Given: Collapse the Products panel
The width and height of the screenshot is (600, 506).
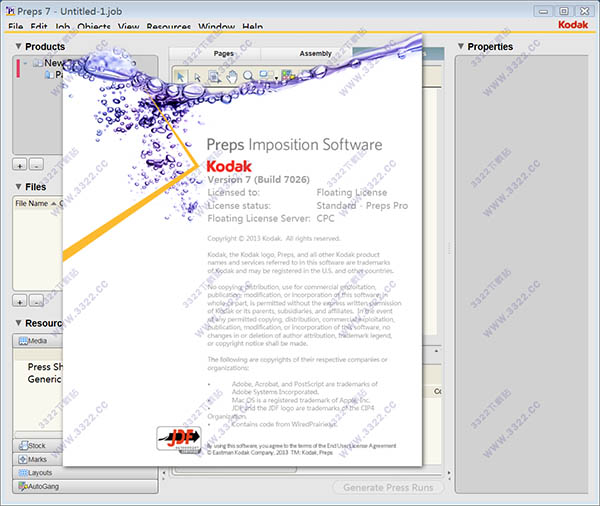Looking at the screenshot, I should (18, 47).
